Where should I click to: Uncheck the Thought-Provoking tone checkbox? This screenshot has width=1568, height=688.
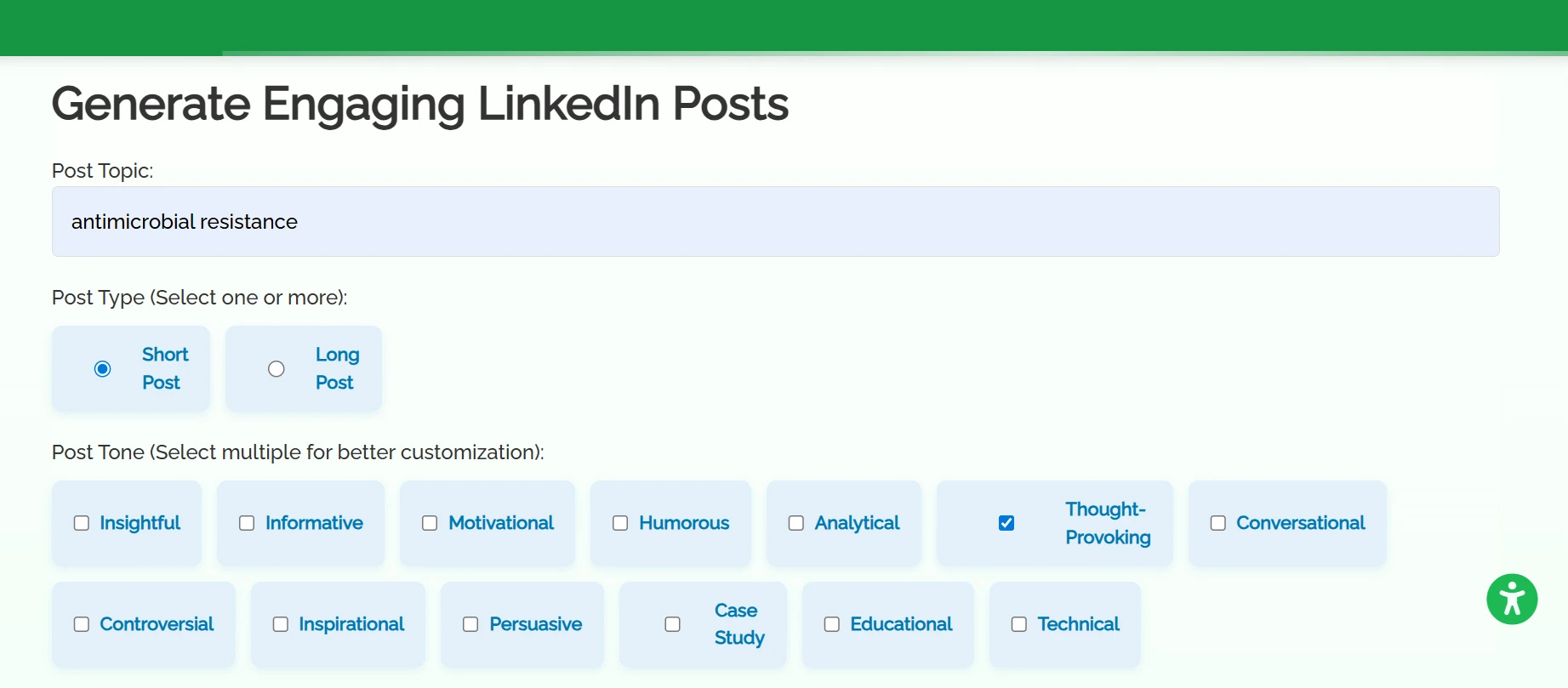1006,523
